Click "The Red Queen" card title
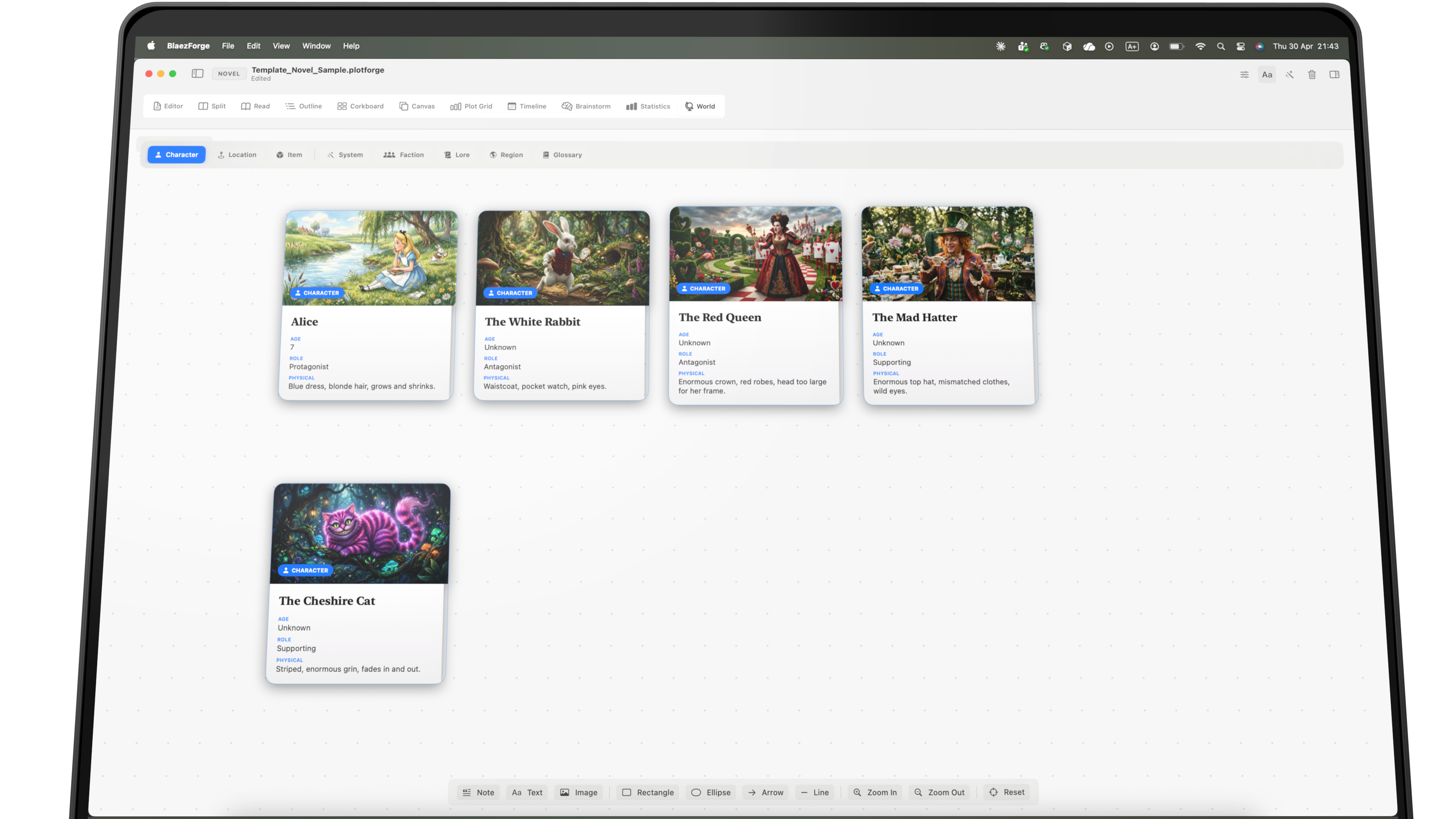Image resolution: width=1456 pixels, height=819 pixels. pyautogui.click(x=720, y=318)
